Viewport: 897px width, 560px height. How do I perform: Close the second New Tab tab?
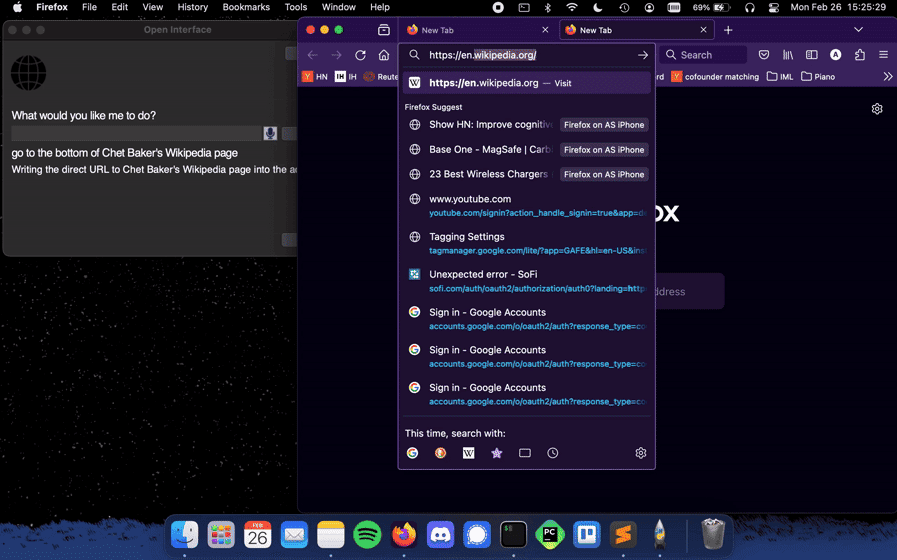tap(703, 30)
